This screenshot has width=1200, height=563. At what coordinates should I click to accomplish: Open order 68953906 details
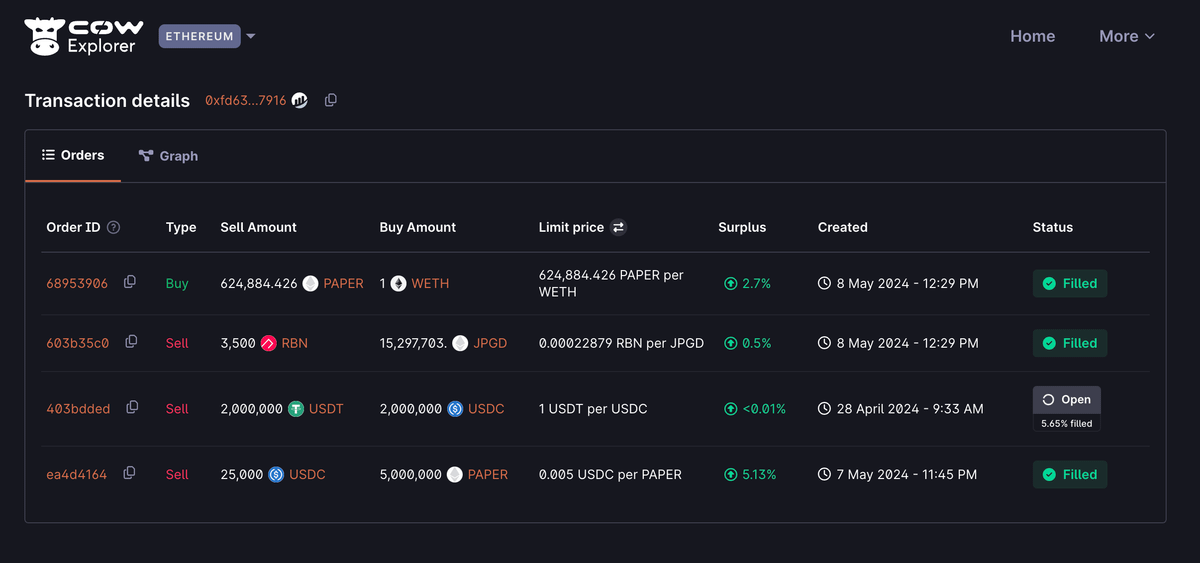tap(77, 284)
